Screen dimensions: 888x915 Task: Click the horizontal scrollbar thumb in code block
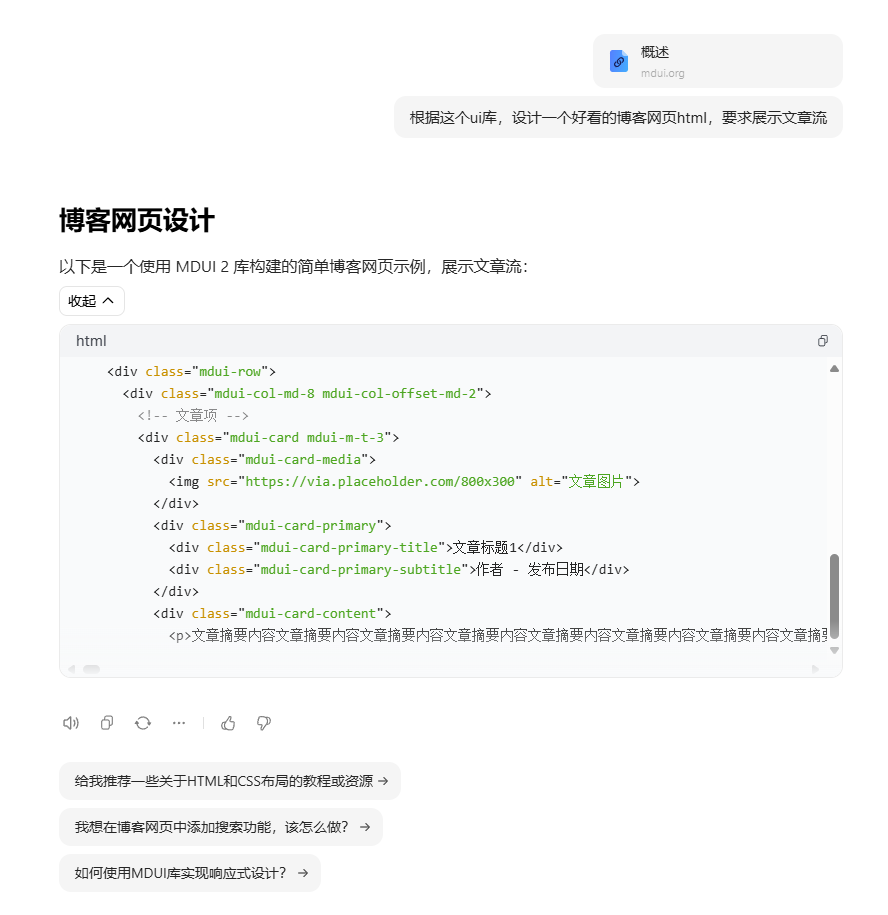pyautogui.click(x=92, y=669)
